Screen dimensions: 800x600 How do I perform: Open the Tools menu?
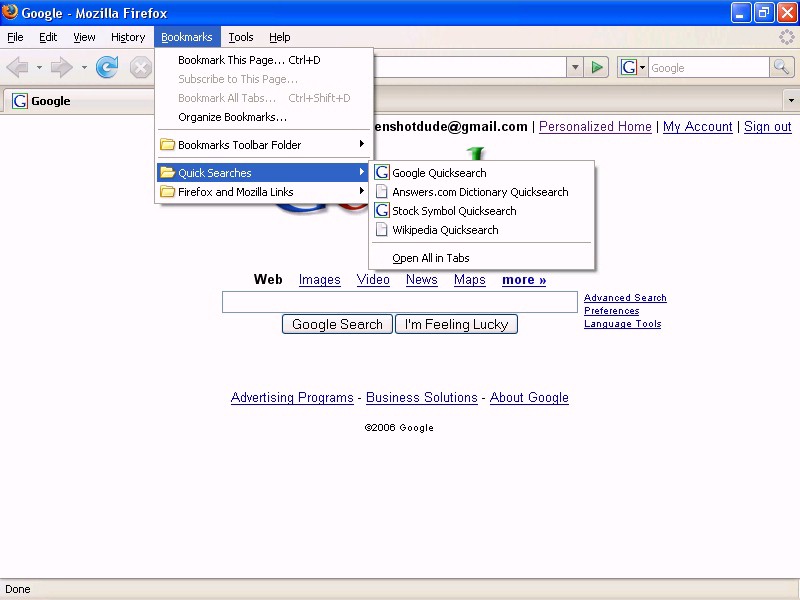pos(241,37)
